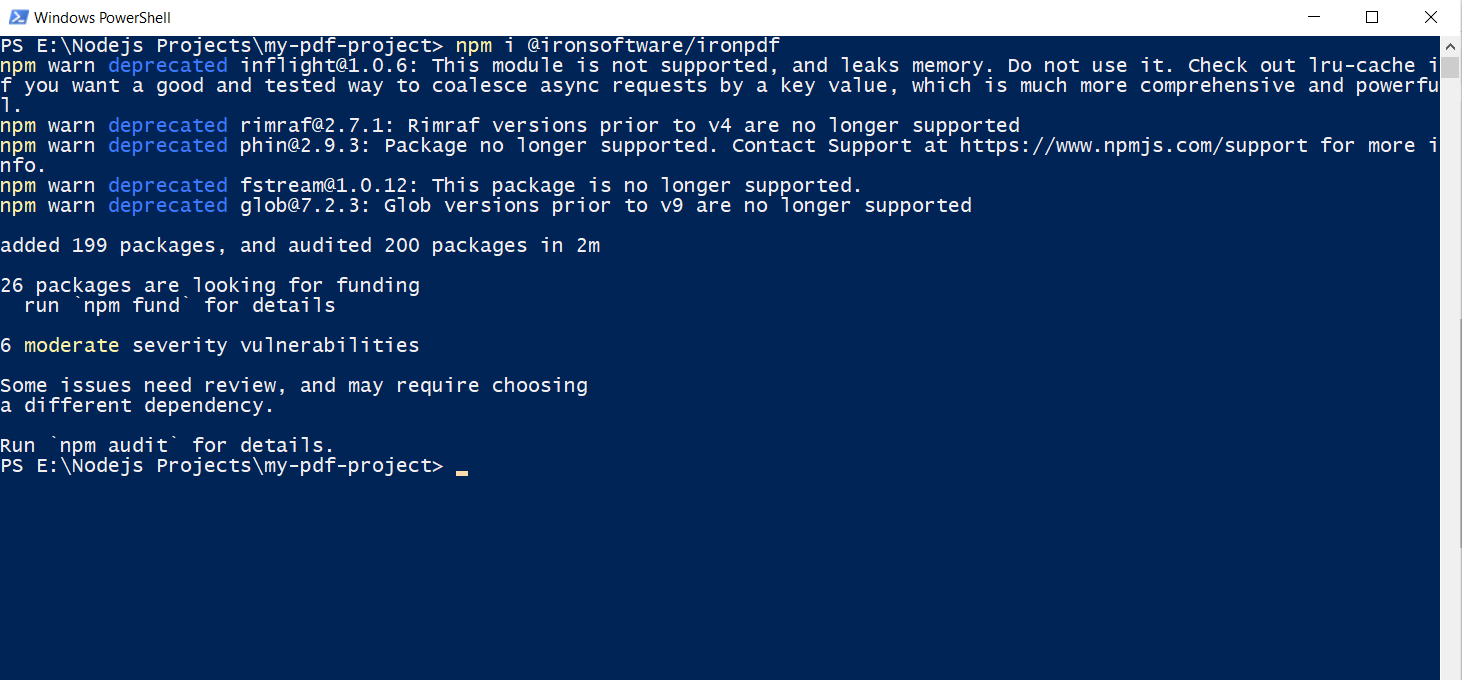Close the Windows PowerShell window

[1431, 17]
